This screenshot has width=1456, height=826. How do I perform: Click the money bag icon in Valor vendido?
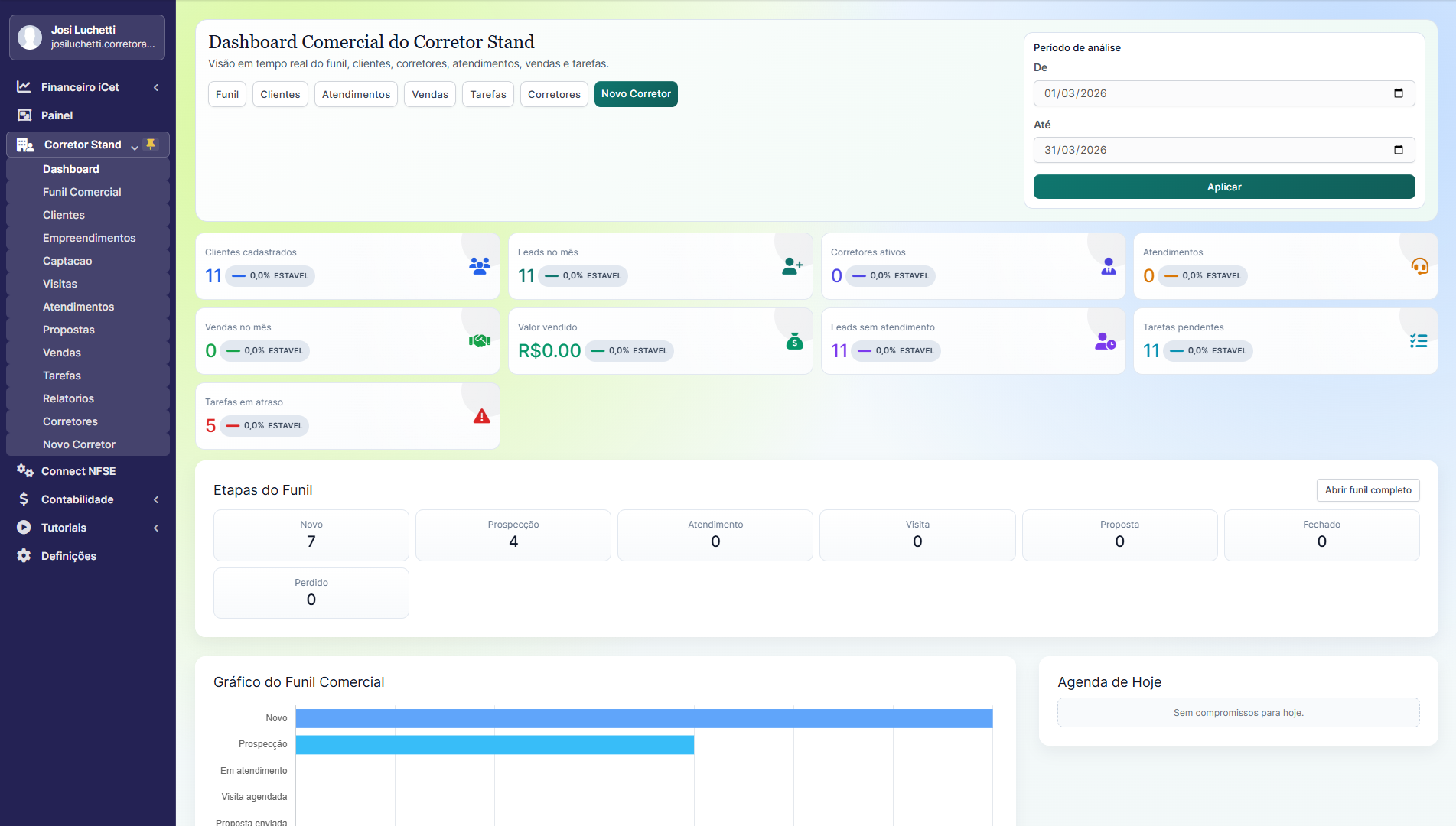click(794, 342)
